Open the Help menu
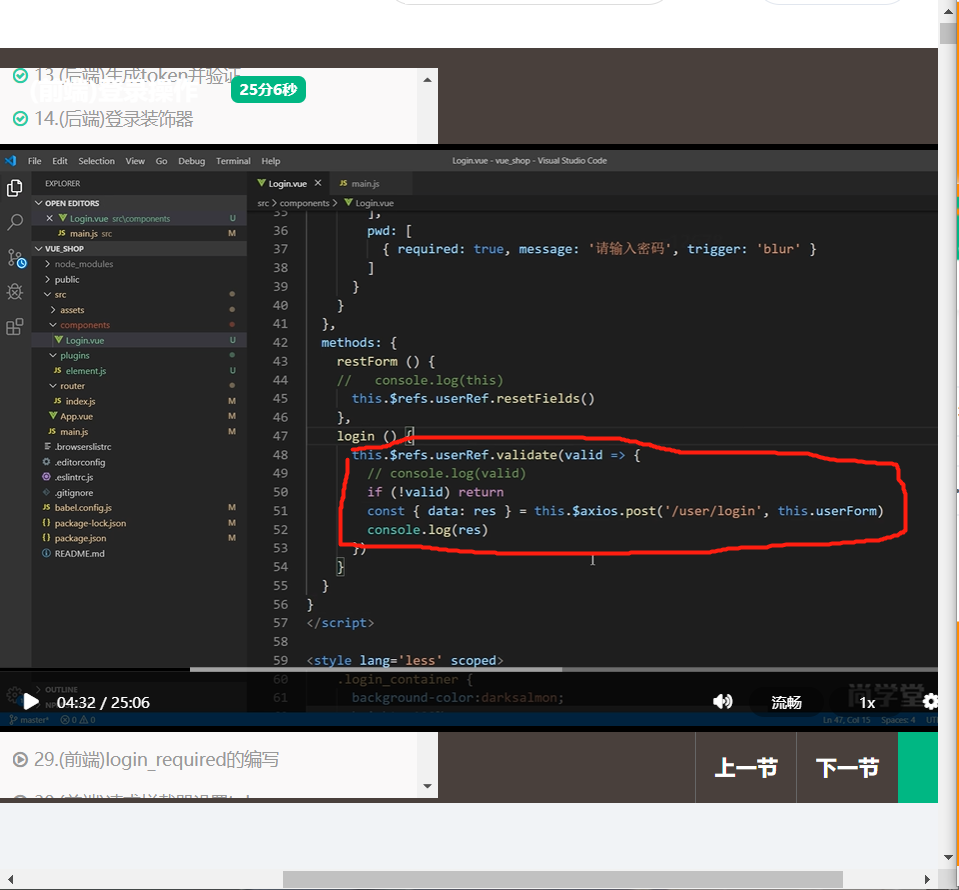The image size is (959, 890). click(270, 161)
